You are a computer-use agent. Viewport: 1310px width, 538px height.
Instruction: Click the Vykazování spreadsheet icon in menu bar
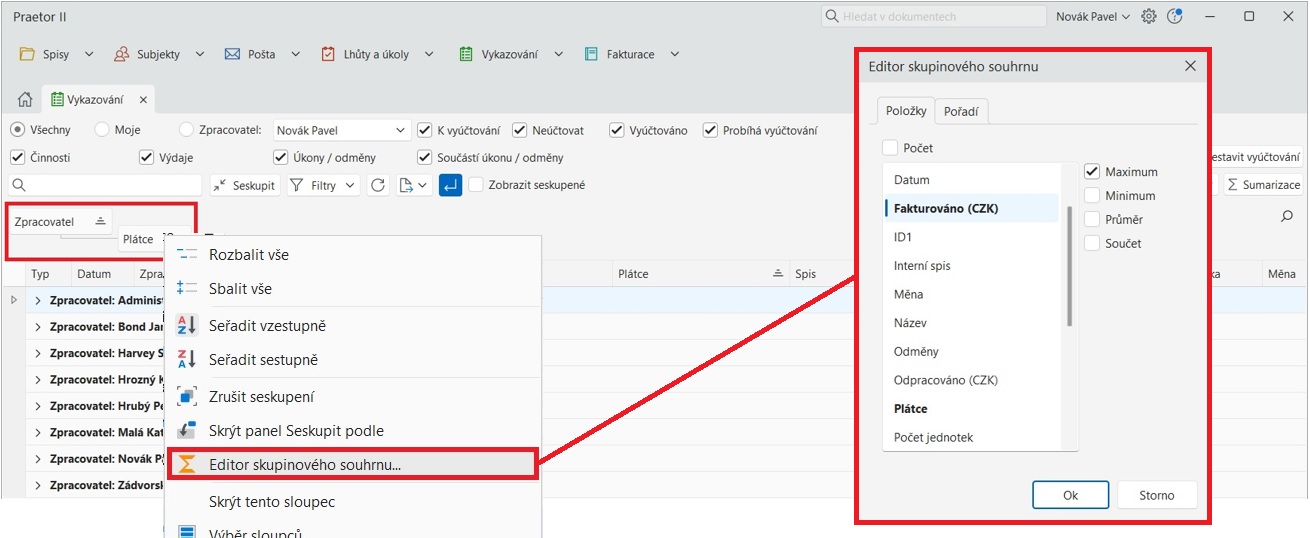pyautogui.click(x=466, y=54)
